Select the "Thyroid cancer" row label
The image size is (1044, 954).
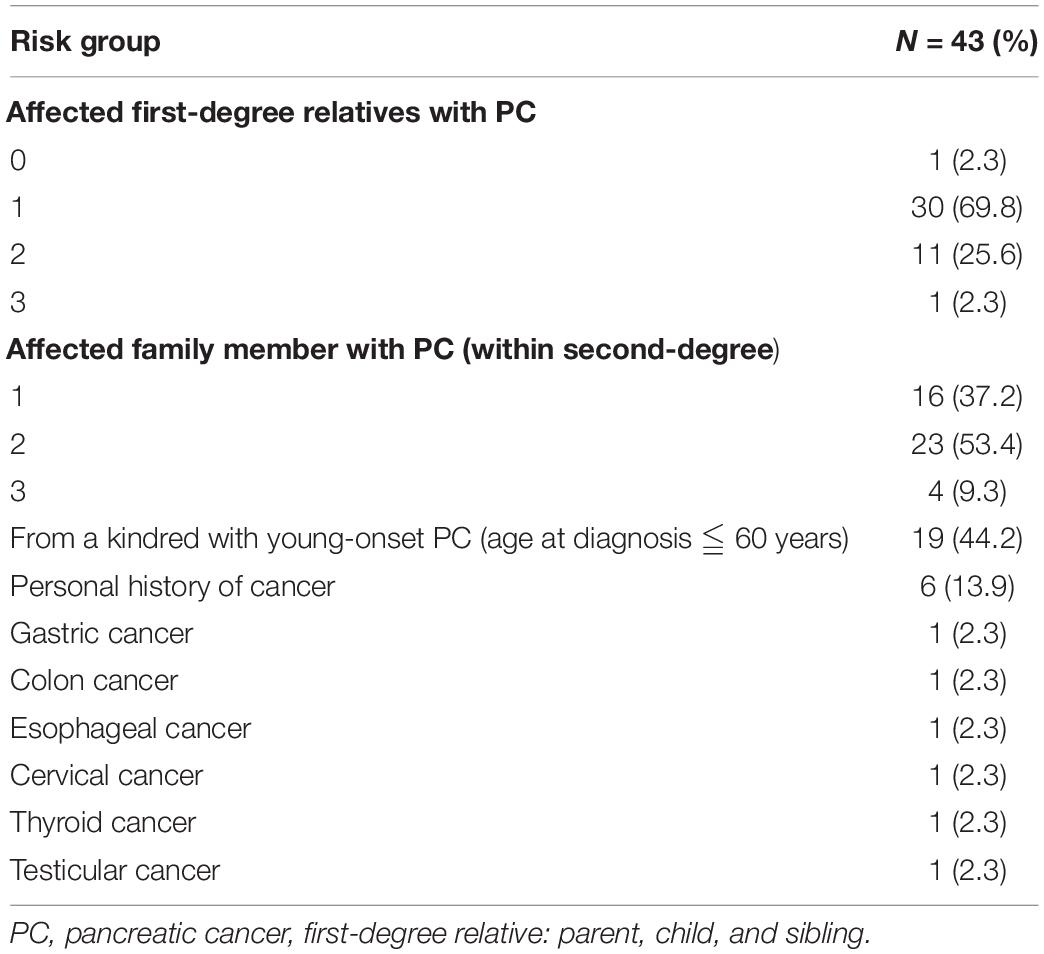pyautogui.click(x=103, y=823)
